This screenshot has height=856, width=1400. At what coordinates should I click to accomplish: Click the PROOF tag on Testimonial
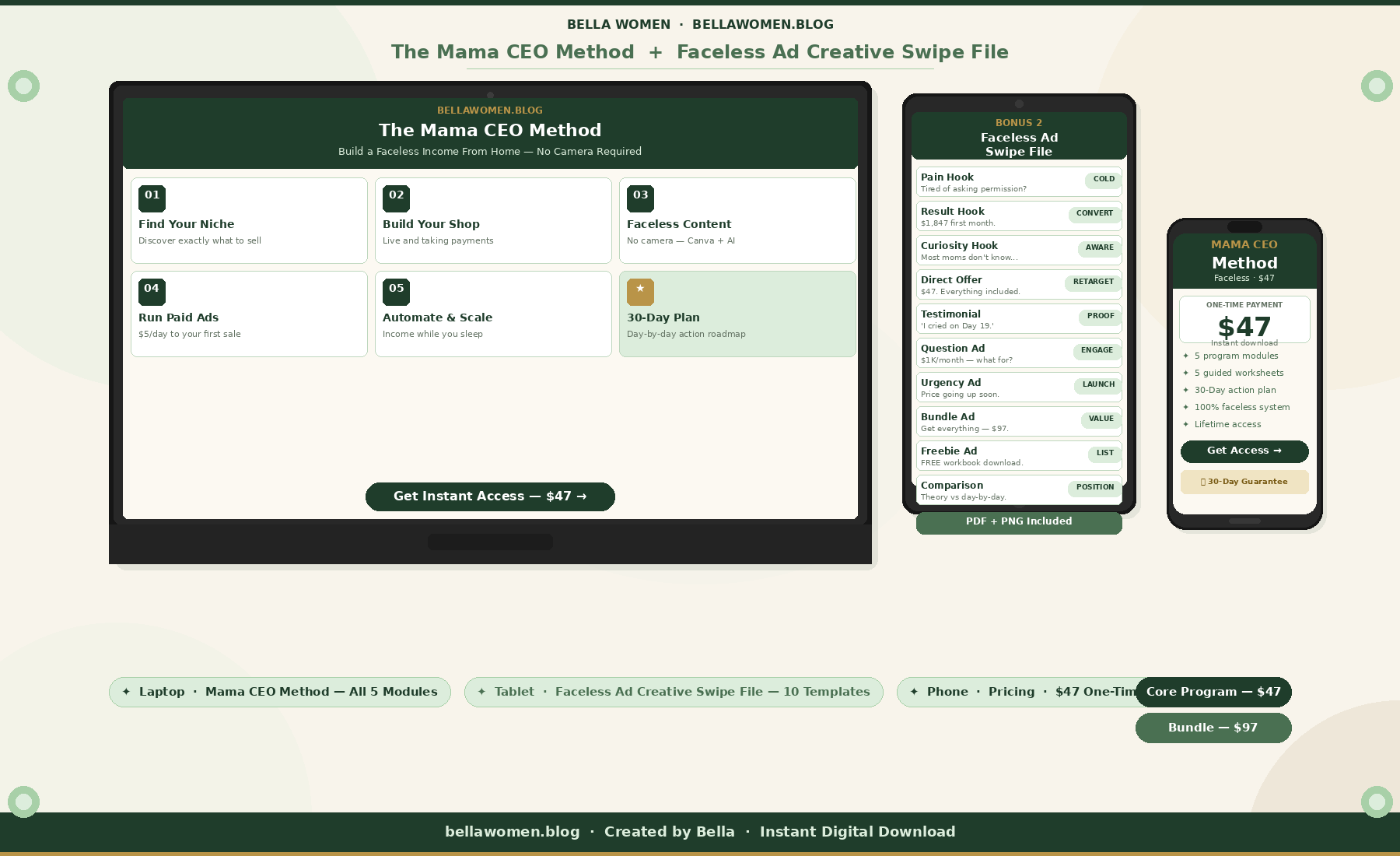pos(1100,316)
